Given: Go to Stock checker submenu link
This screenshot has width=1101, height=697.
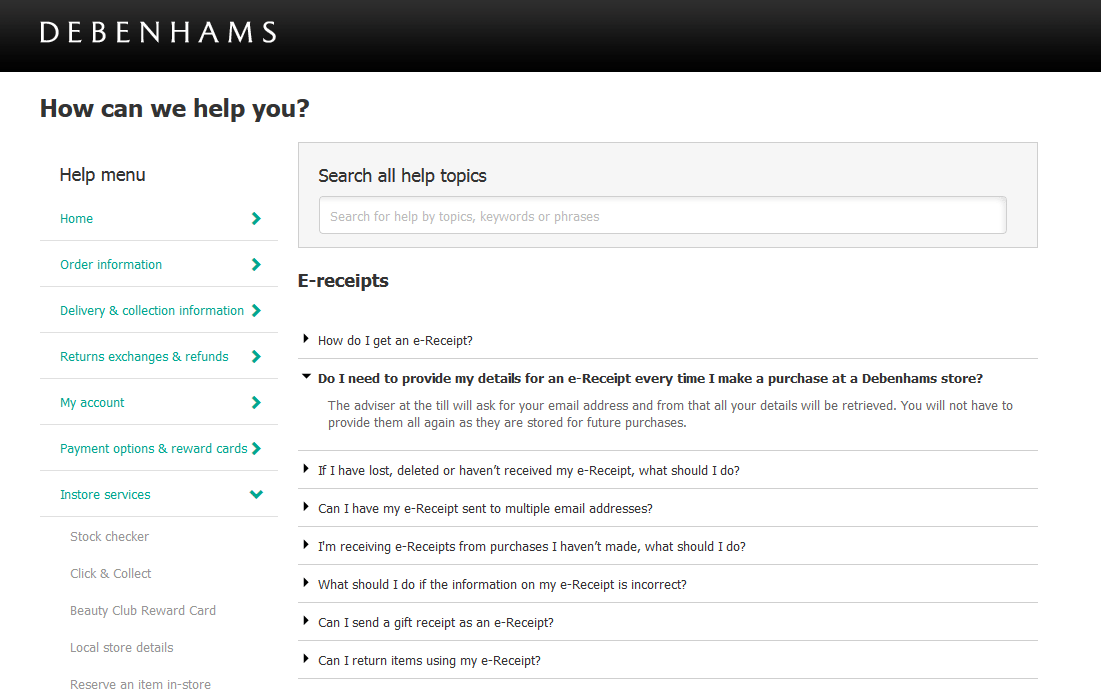Looking at the screenshot, I should click(x=110, y=536).
